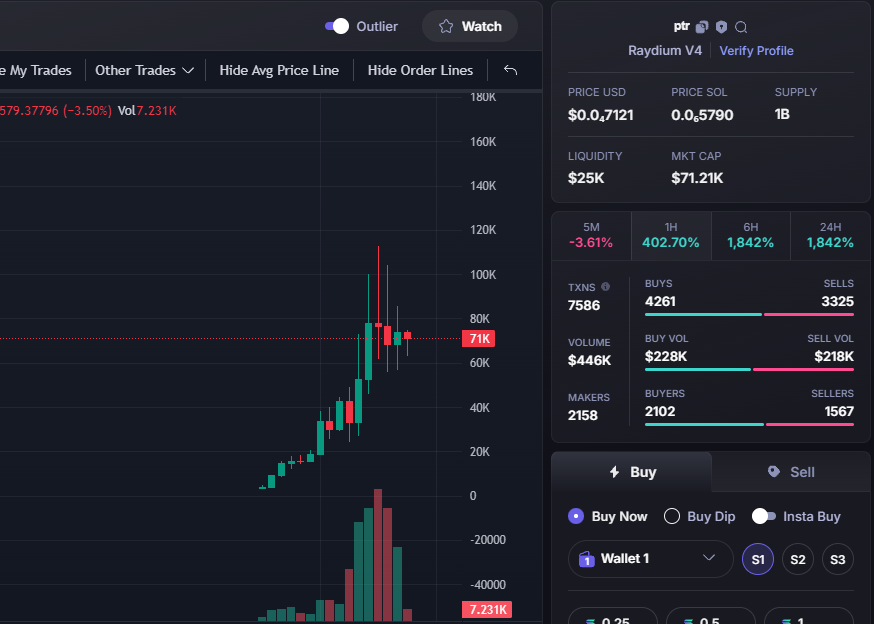Choose the 0.25 SOL amount button
This screenshot has height=624, width=874.
[x=613, y=616]
